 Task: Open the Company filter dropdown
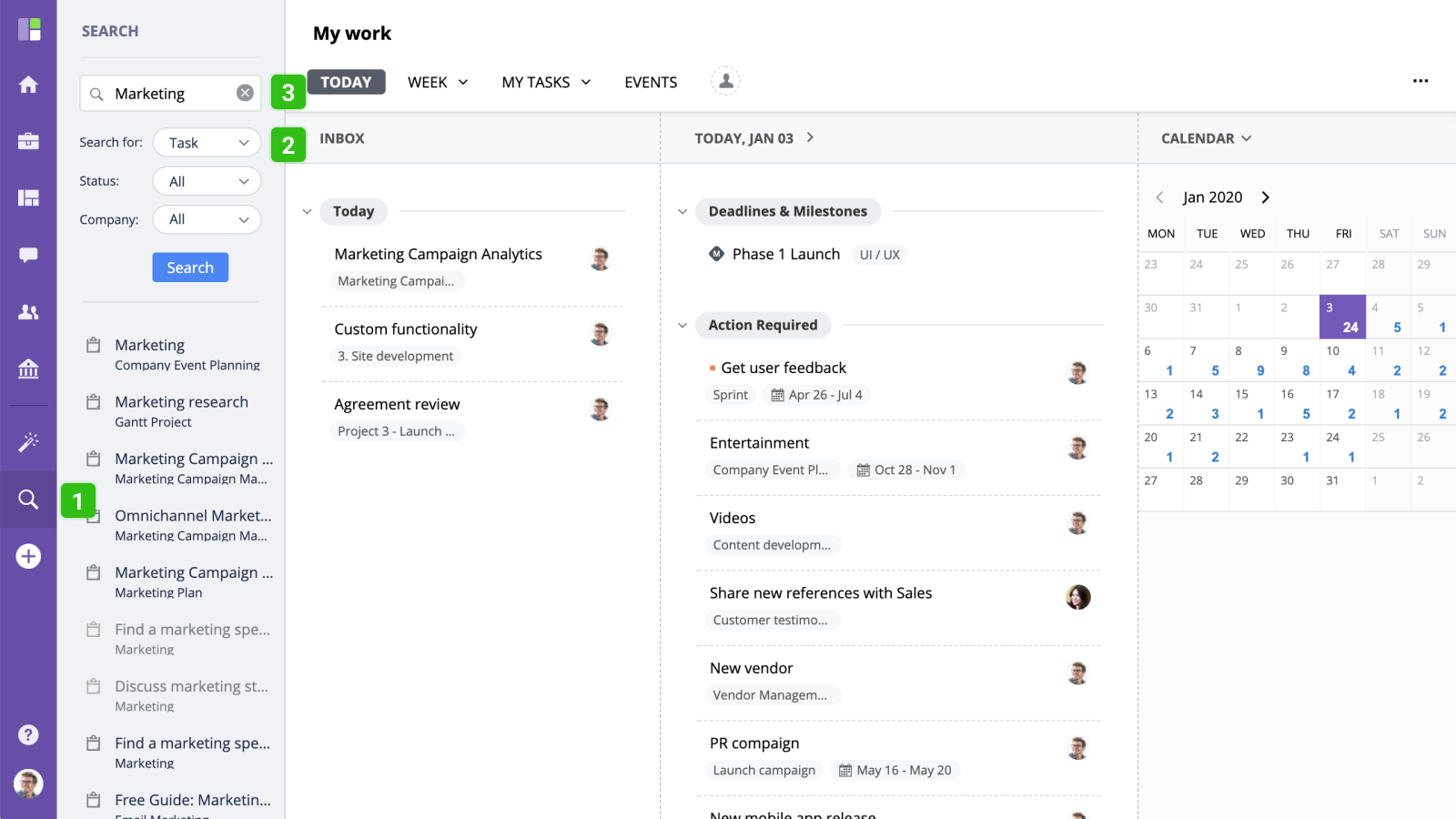(207, 219)
